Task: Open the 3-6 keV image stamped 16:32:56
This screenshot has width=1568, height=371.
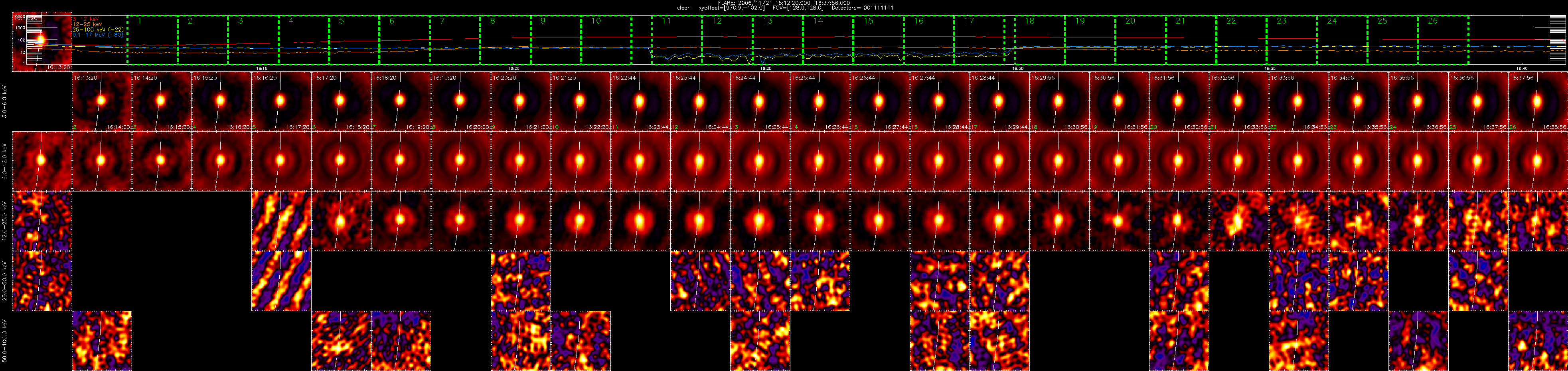Action: 1239,102
